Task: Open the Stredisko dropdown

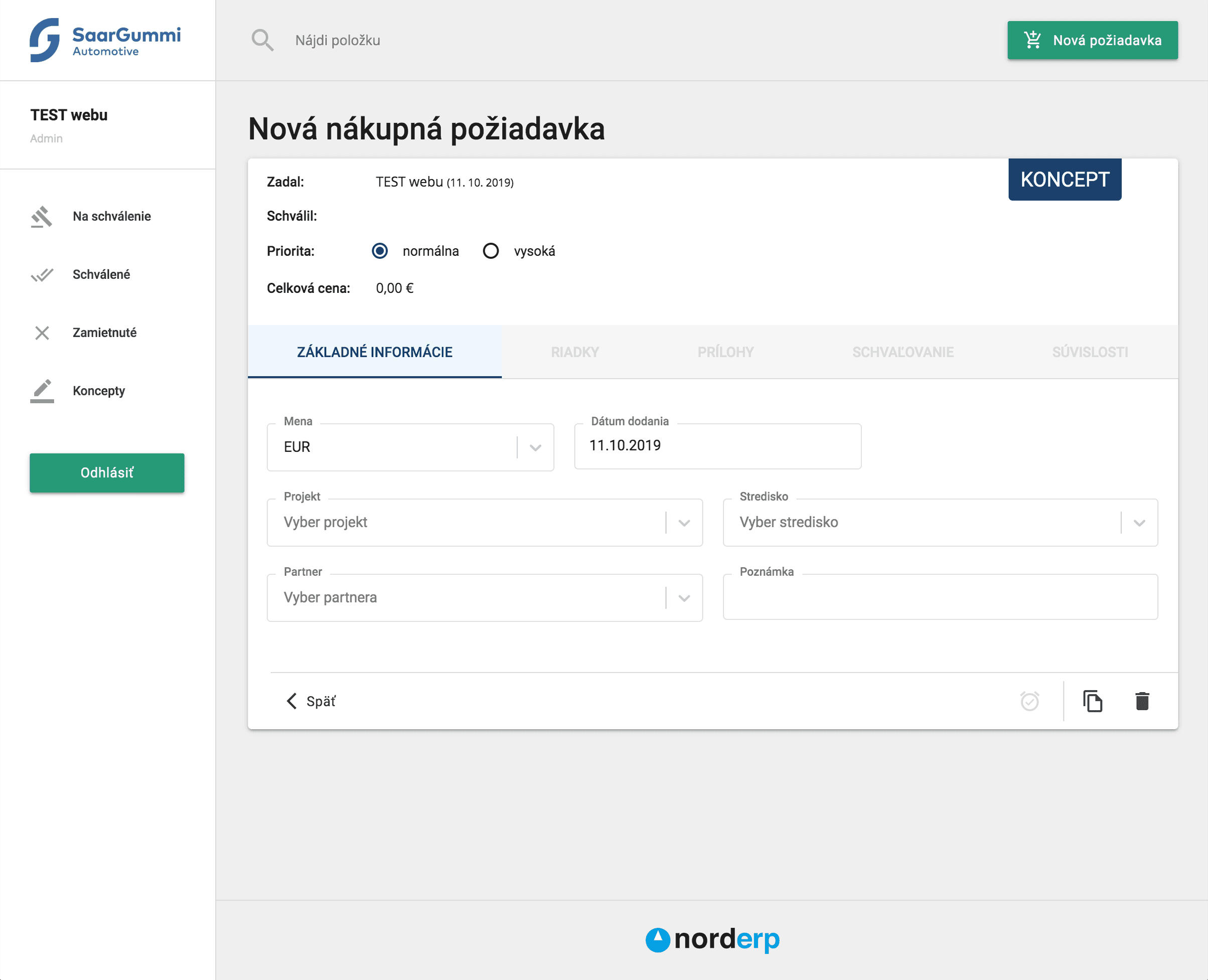Action: point(940,522)
